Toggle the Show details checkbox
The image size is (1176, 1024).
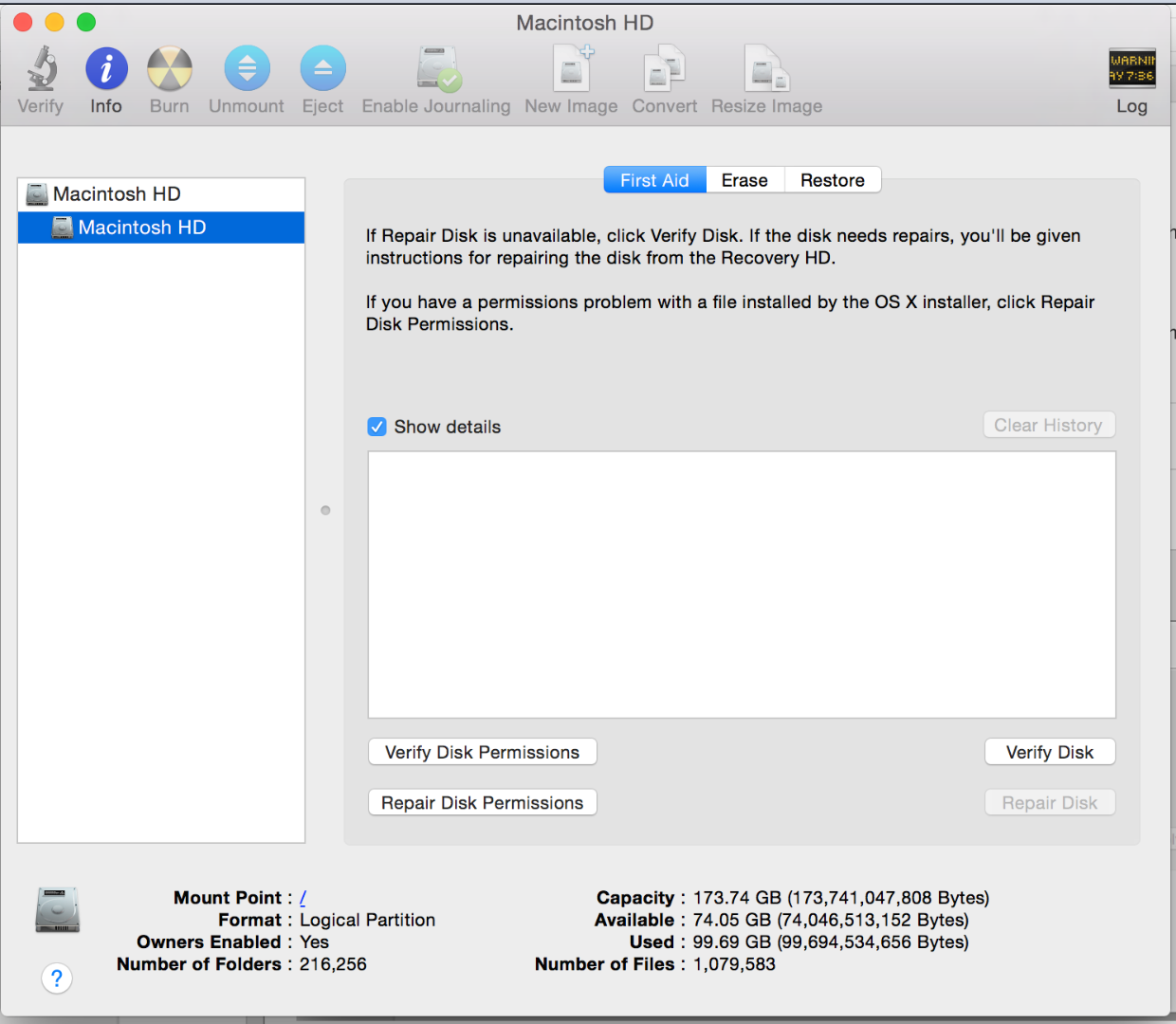(377, 427)
